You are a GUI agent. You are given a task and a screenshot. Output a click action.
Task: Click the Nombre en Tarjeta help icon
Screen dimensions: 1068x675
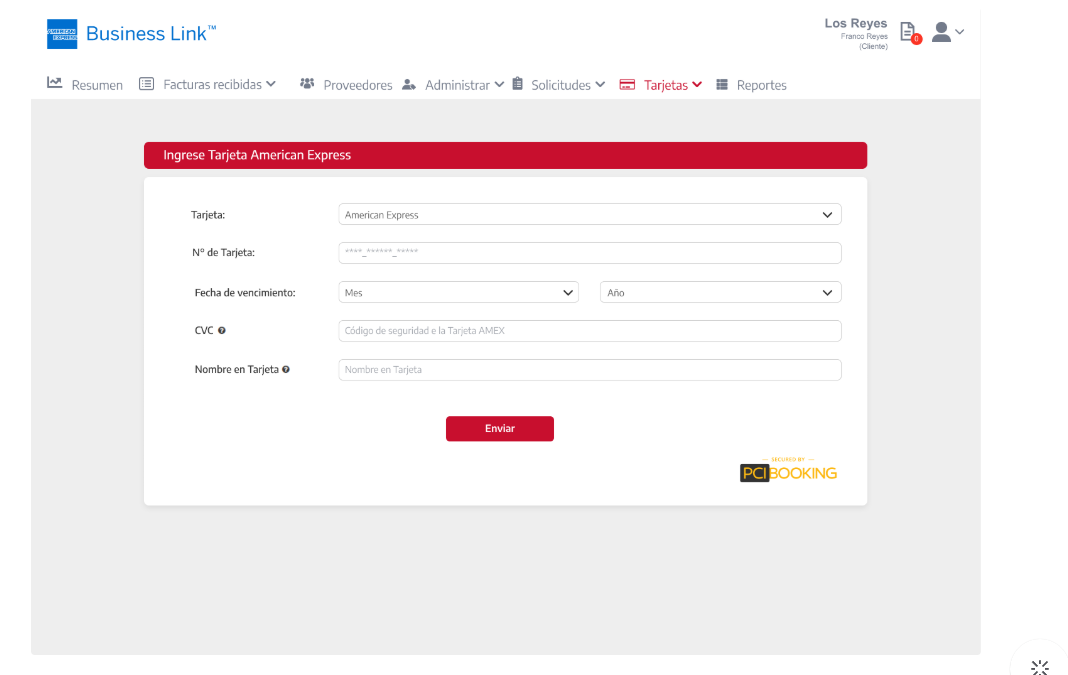coord(286,370)
